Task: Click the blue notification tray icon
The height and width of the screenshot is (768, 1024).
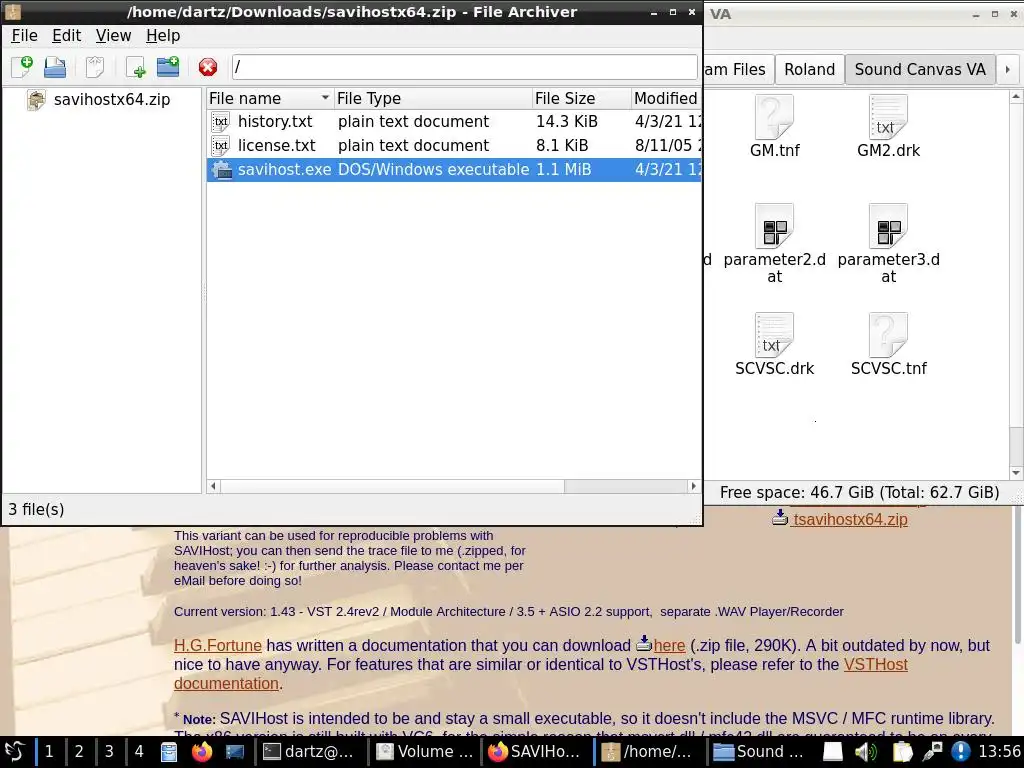Action: point(960,752)
